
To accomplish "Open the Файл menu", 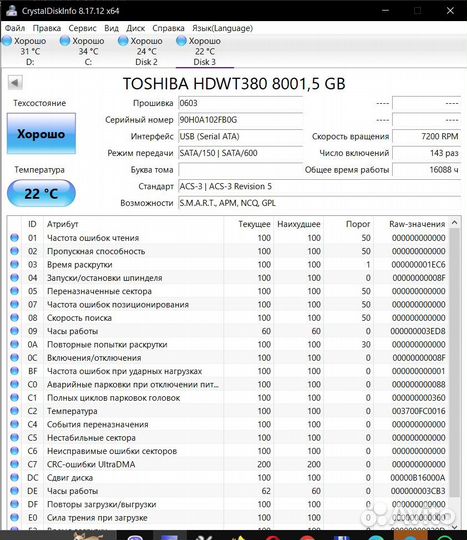I will [15, 28].
